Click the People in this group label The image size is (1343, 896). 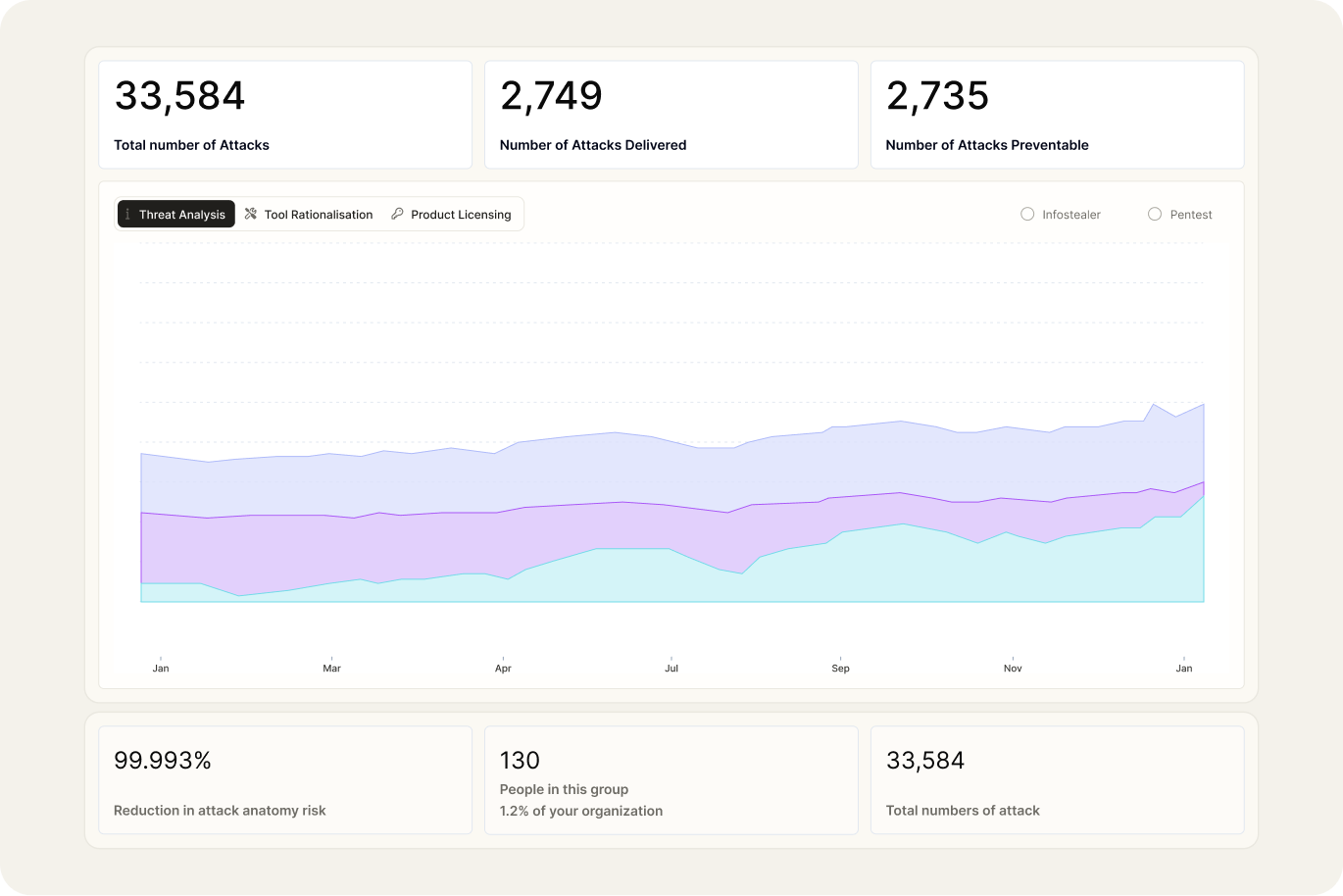point(564,789)
